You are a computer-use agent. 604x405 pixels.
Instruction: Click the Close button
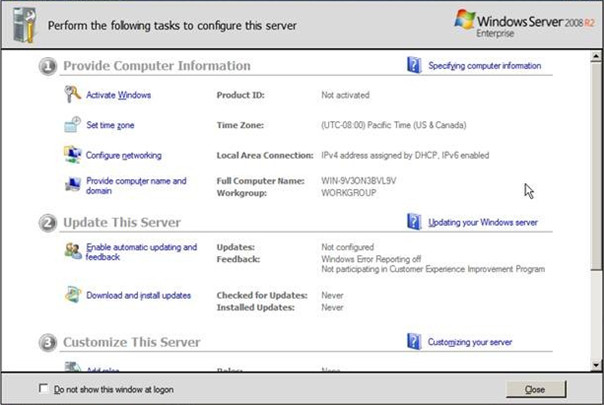(x=535, y=389)
